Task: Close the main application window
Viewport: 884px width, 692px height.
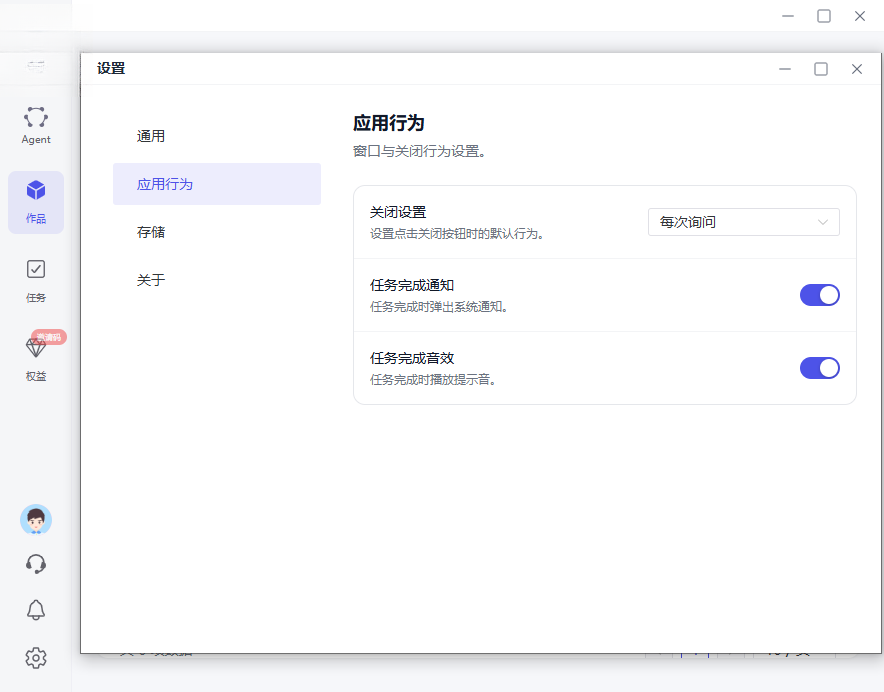Action: pyautogui.click(x=860, y=16)
